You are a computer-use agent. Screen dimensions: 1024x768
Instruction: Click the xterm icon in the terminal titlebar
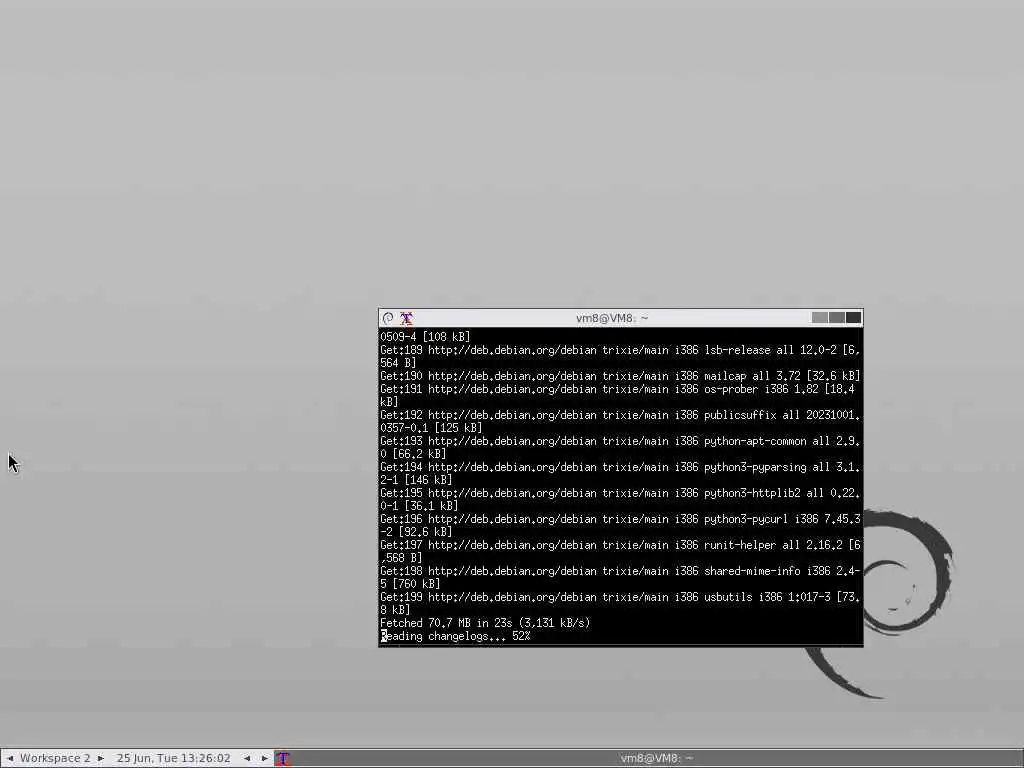click(406, 318)
